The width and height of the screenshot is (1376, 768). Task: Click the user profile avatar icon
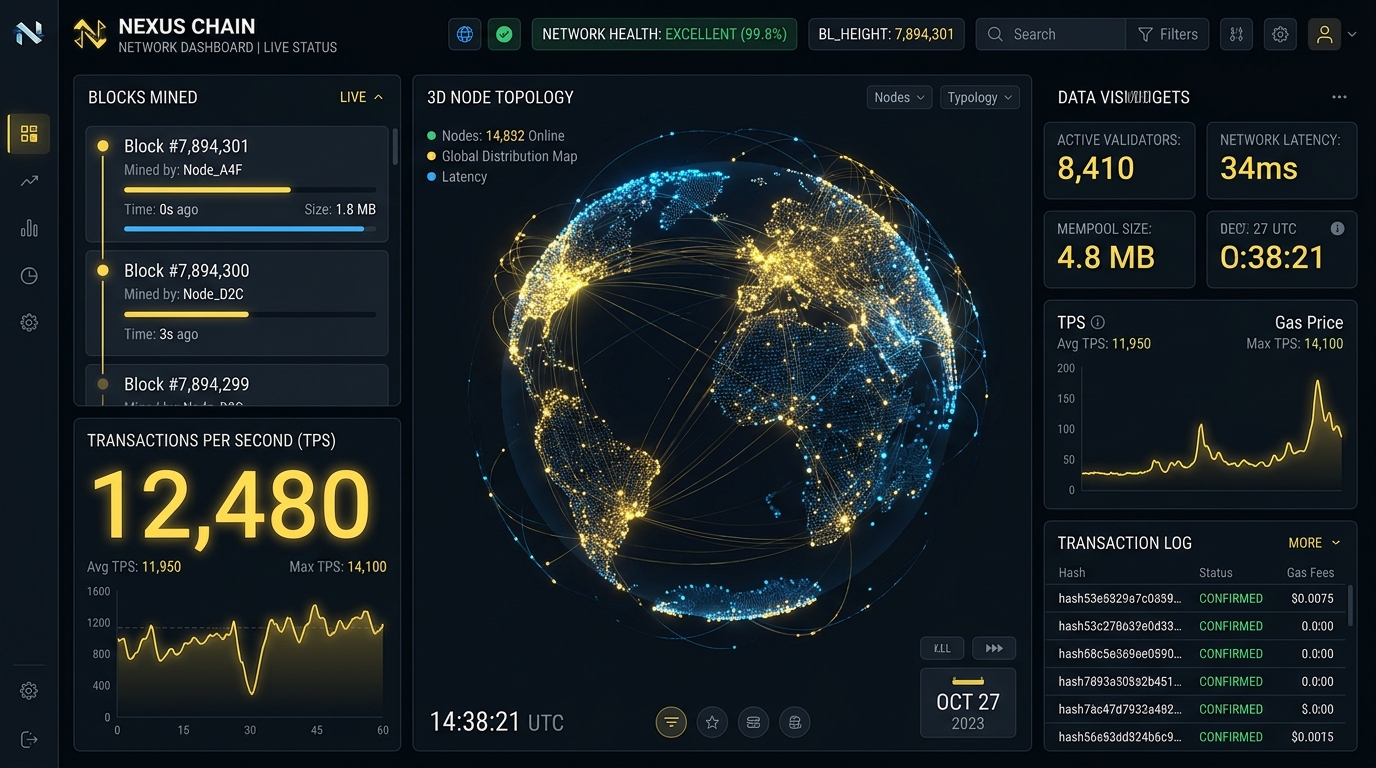coord(1324,34)
